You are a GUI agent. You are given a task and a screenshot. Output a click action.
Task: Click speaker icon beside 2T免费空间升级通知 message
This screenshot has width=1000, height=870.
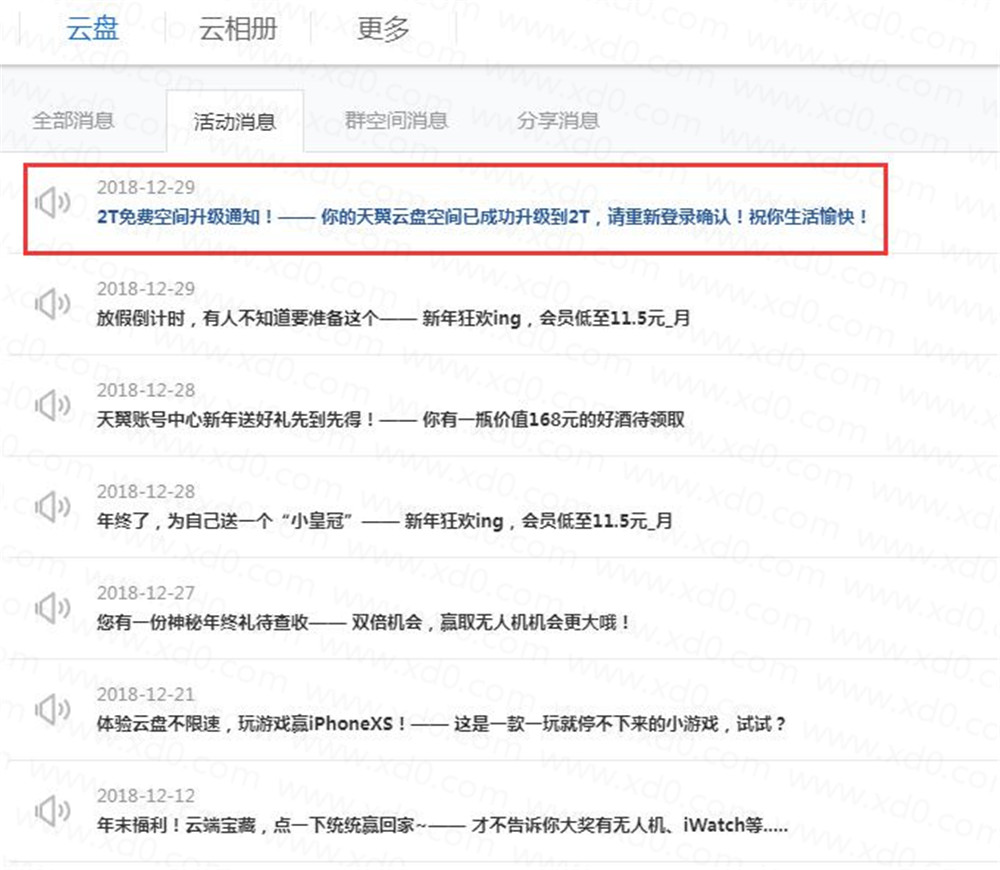(x=52, y=203)
